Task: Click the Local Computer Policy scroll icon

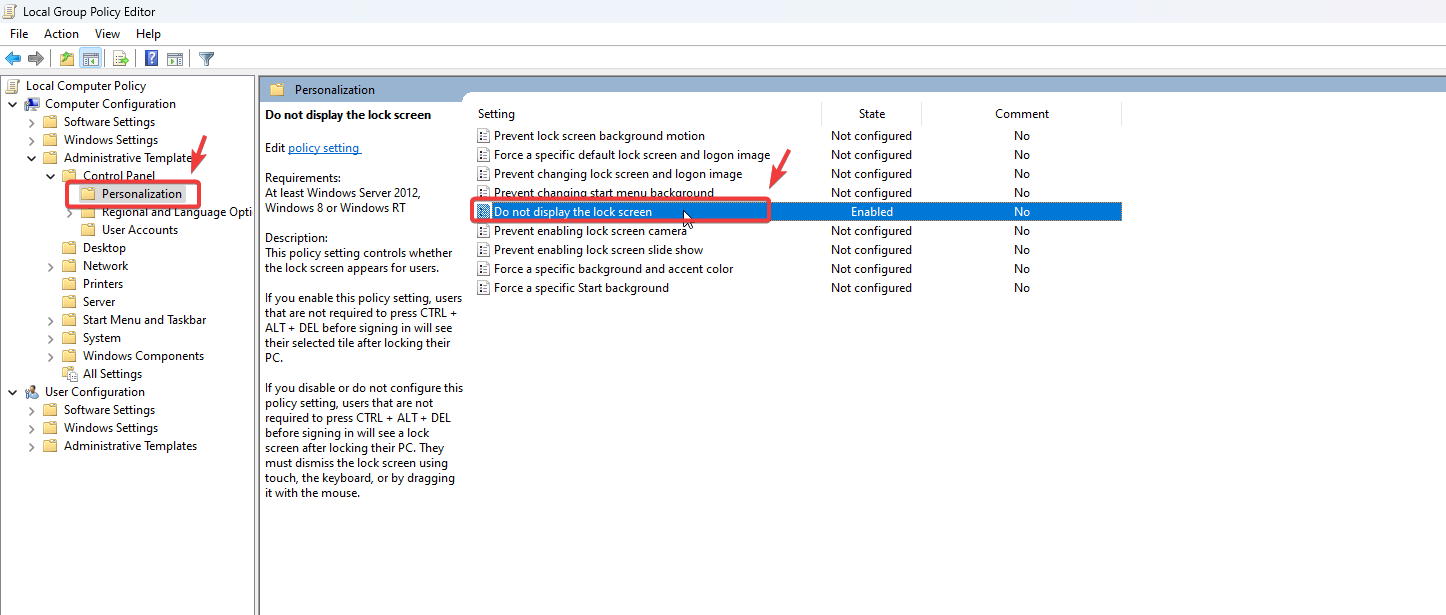Action: pyautogui.click(x=13, y=86)
